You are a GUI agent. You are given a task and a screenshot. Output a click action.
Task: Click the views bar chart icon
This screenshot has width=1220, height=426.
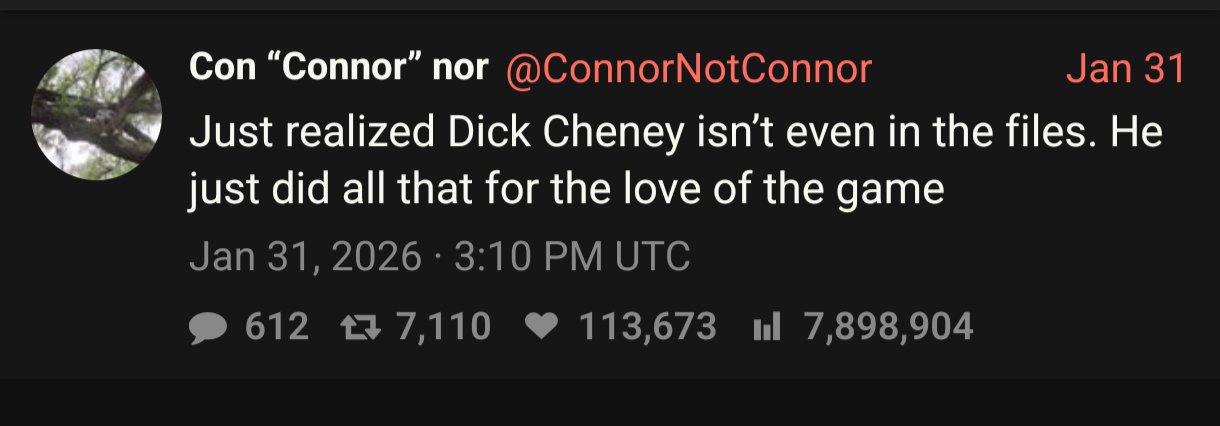[x=764, y=327]
